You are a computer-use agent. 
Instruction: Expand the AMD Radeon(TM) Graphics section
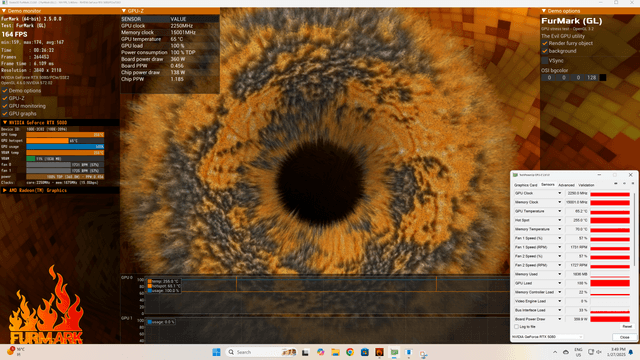pos(5,190)
